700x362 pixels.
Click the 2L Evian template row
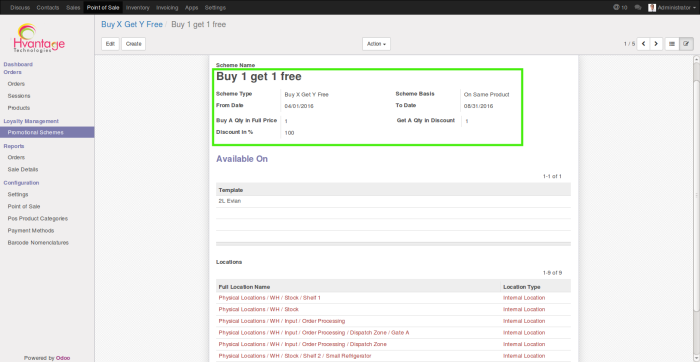coord(393,201)
